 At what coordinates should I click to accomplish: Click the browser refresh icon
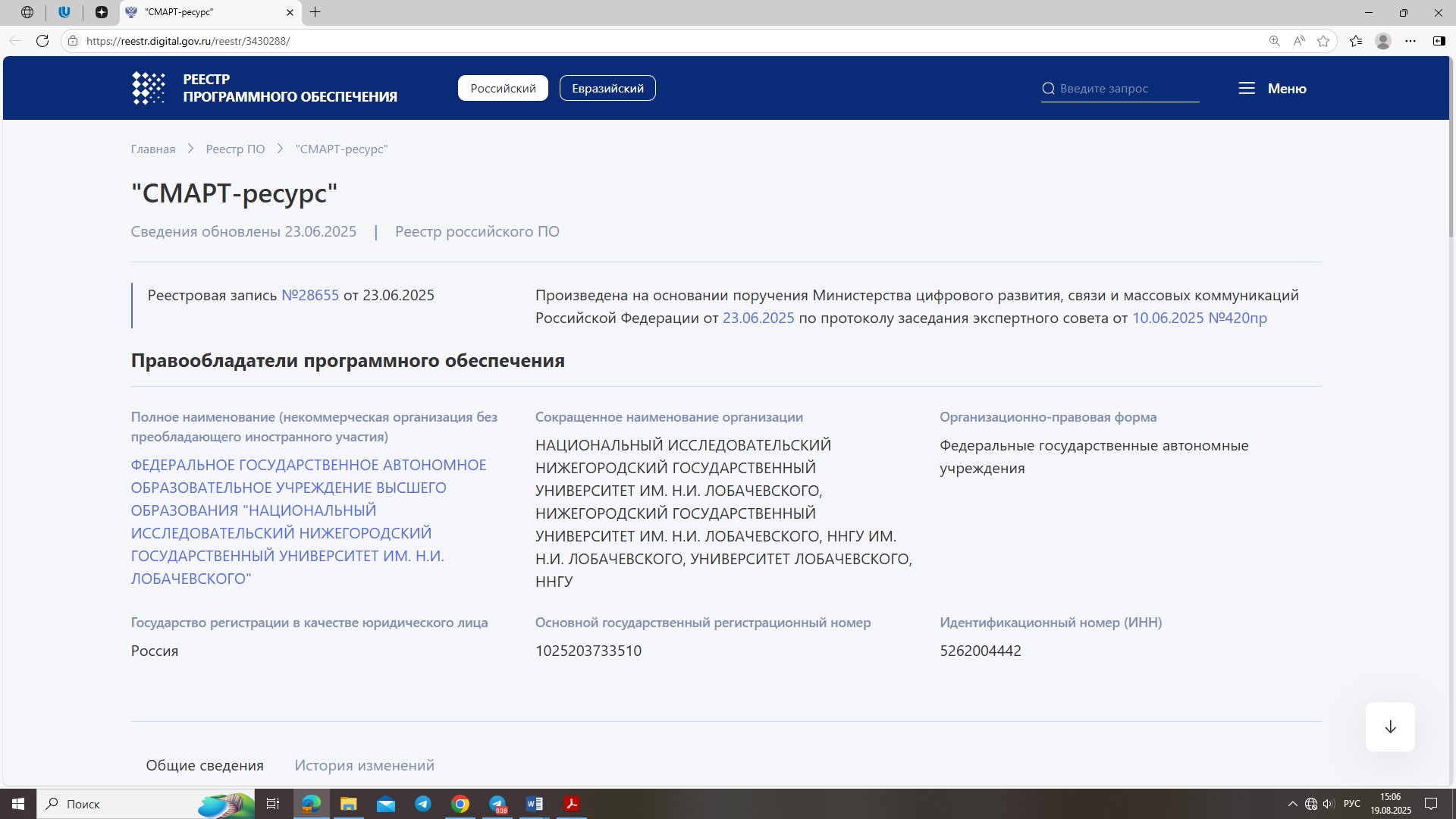click(x=42, y=41)
